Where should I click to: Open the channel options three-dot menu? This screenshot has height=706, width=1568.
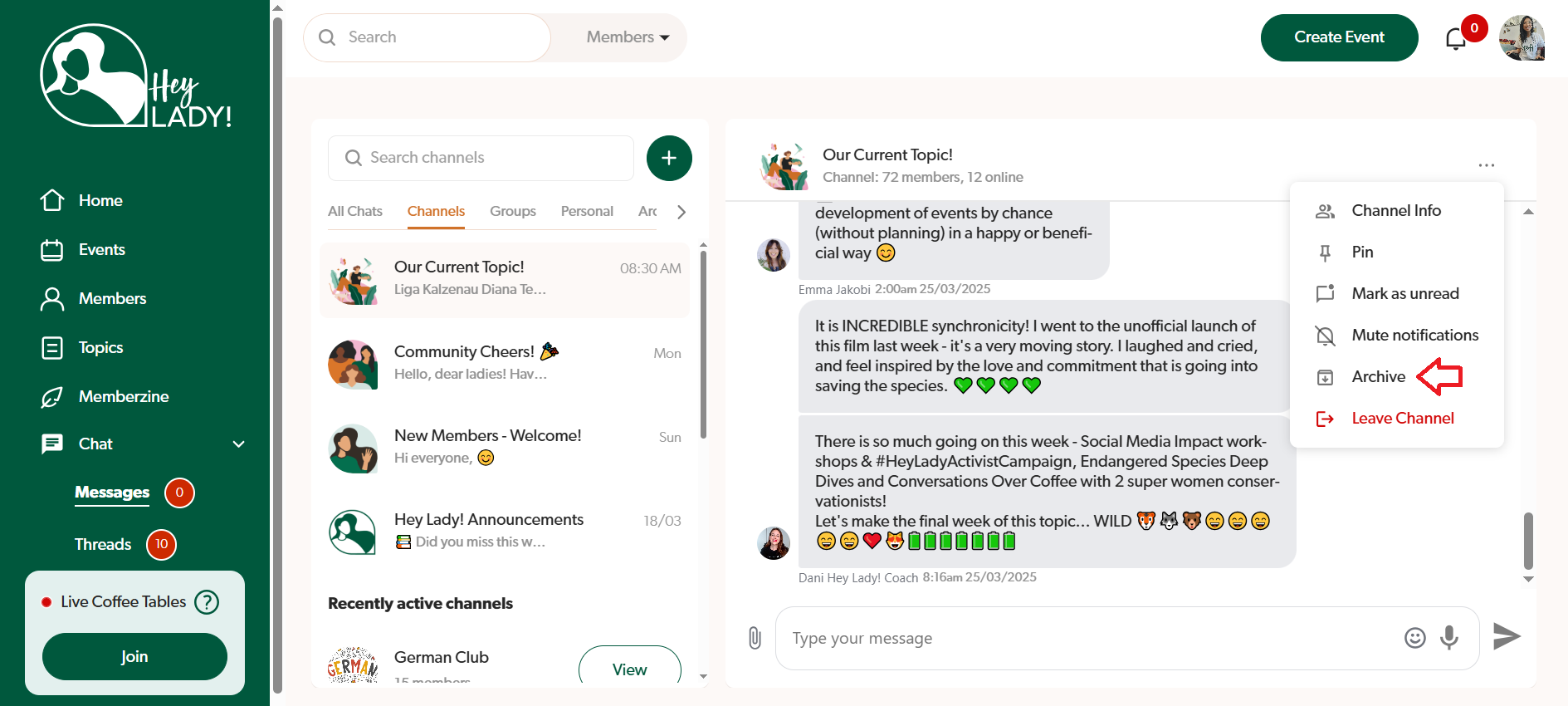1486,165
